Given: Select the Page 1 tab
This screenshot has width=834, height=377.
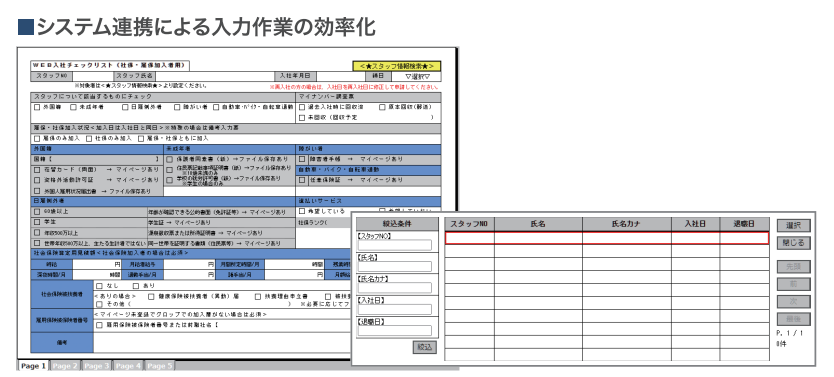Looking at the screenshot, I should point(34,366).
